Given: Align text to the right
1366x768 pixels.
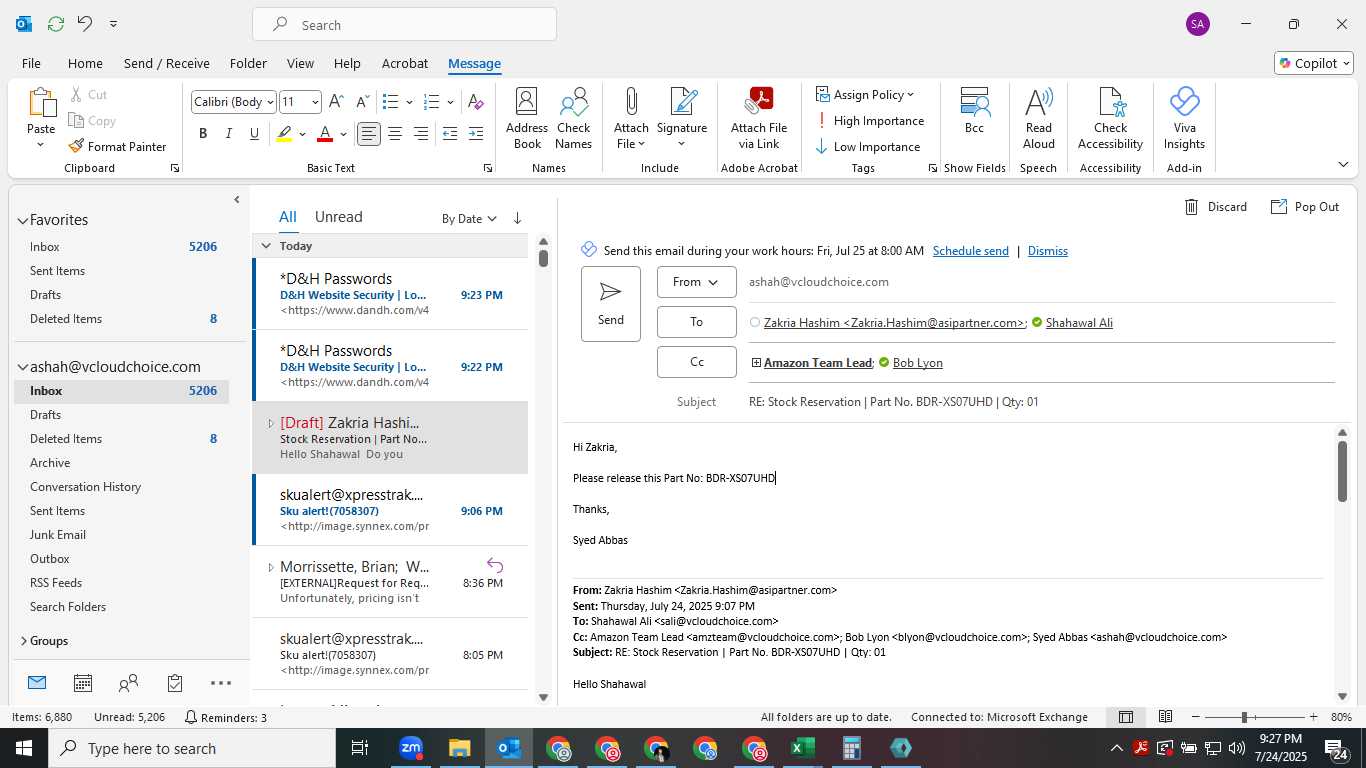Looking at the screenshot, I should (421, 134).
